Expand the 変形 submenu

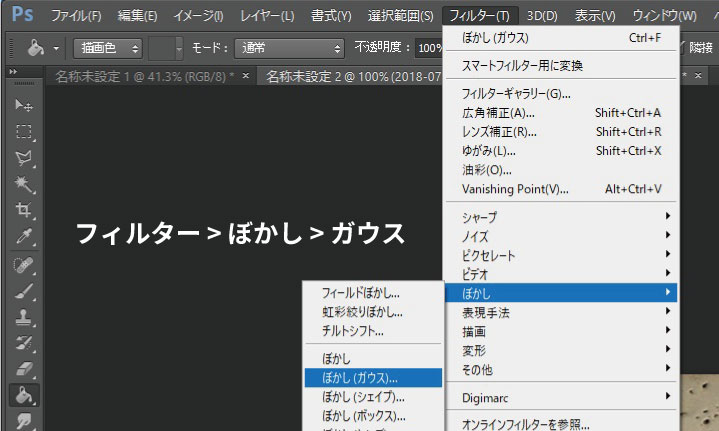tap(561, 350)
